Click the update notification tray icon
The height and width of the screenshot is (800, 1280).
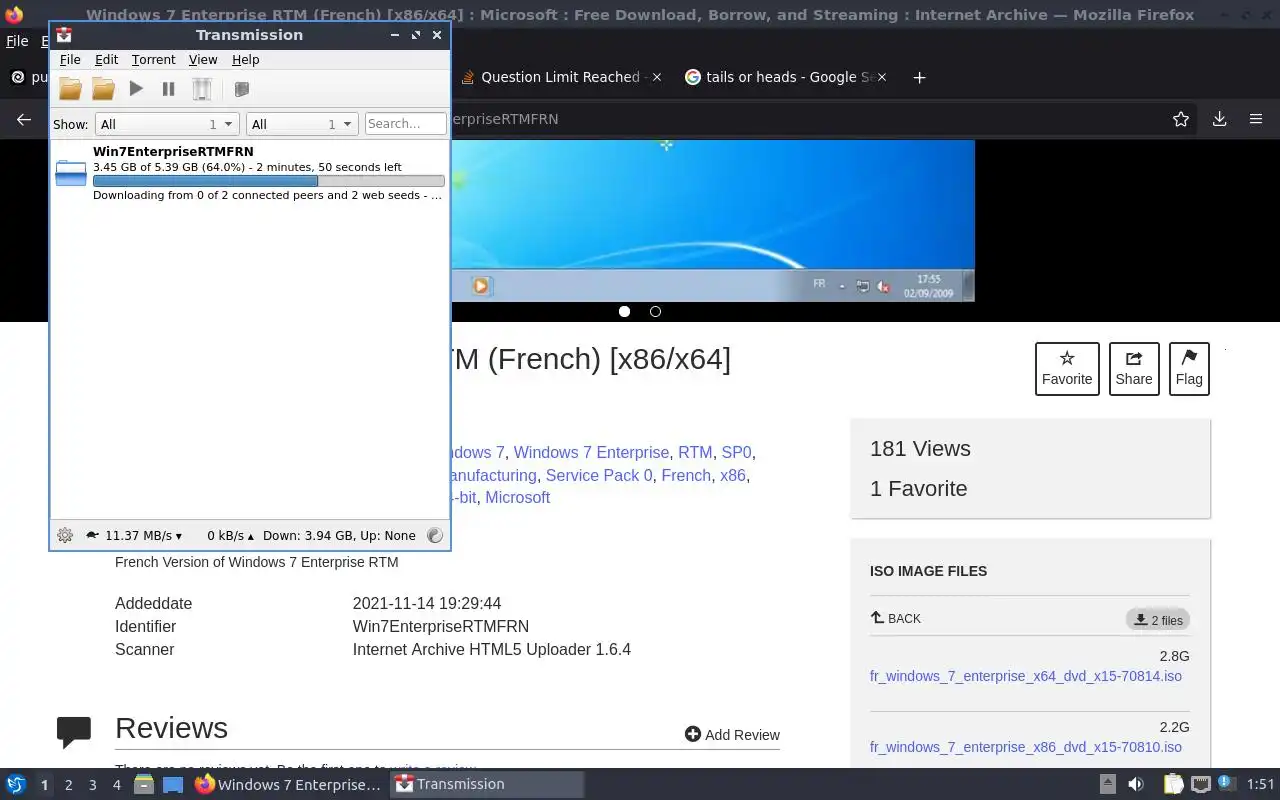click(1226, 783)
